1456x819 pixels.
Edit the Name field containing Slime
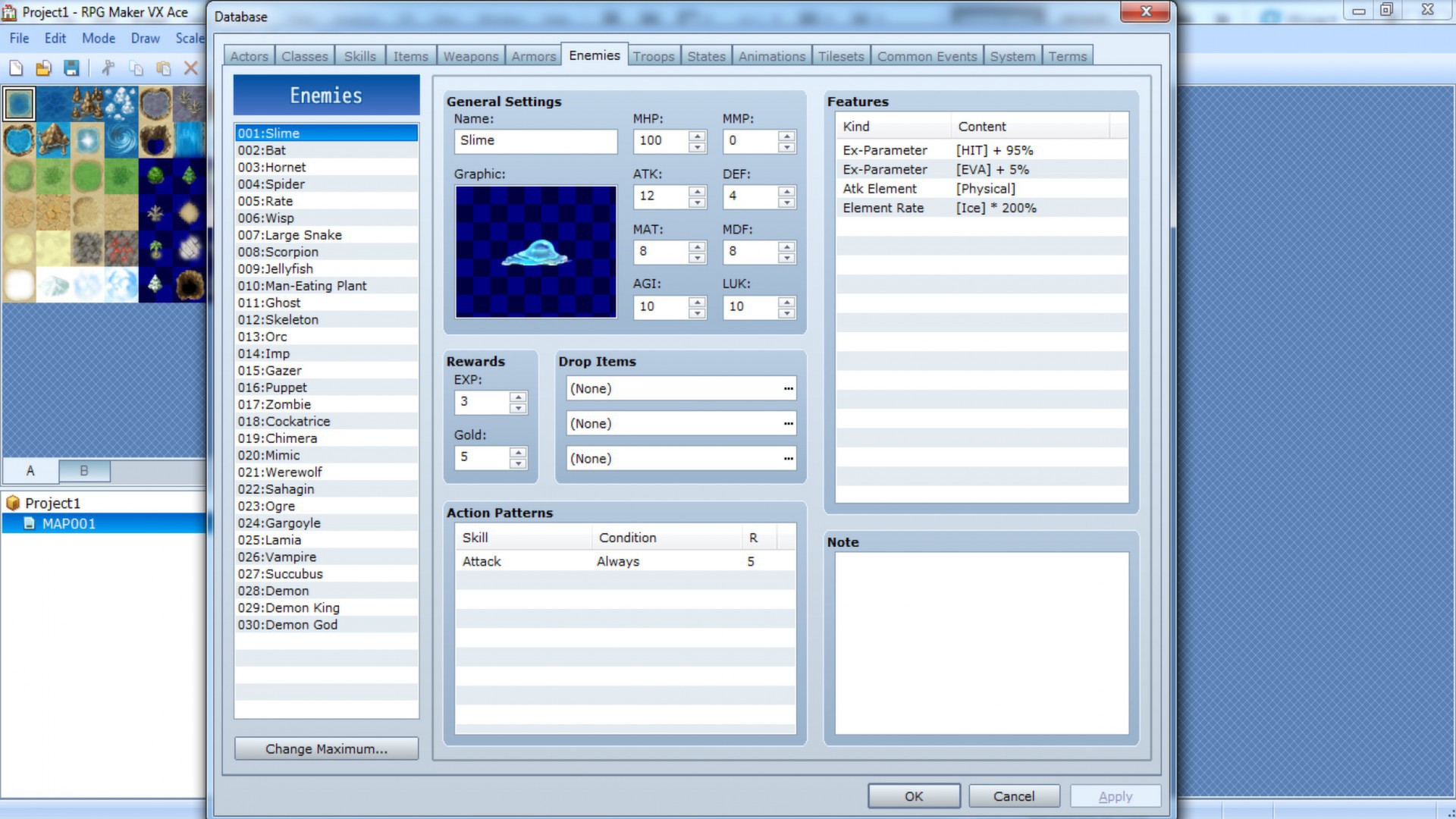click(x=535, y=140)
